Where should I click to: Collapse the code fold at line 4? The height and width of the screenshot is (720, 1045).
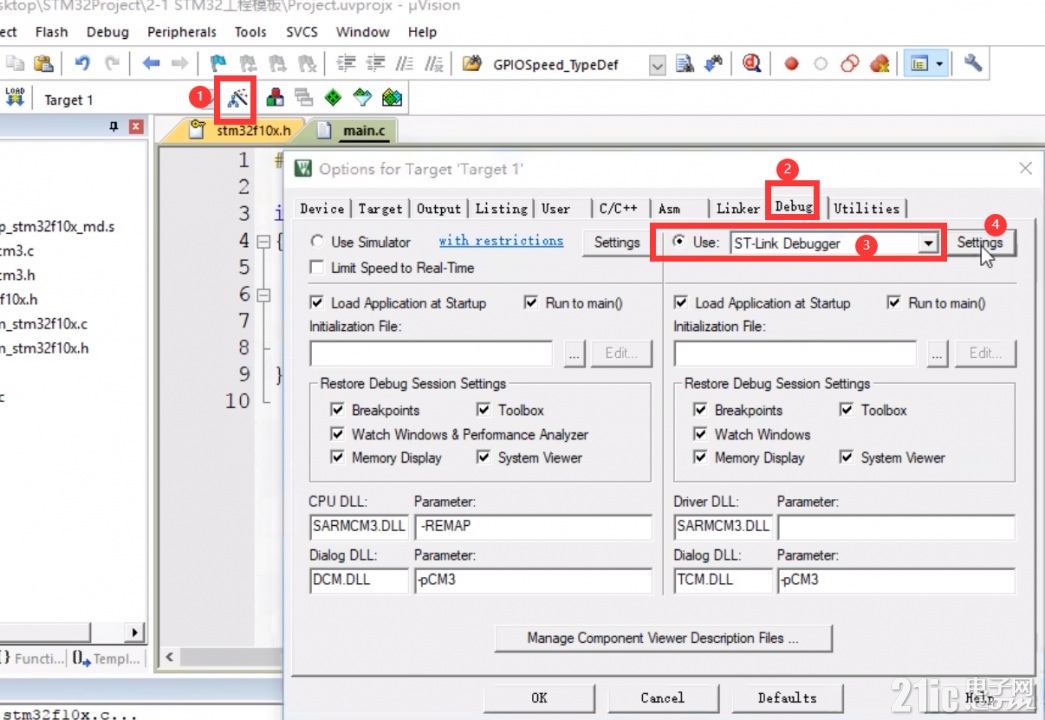point(264,241)
